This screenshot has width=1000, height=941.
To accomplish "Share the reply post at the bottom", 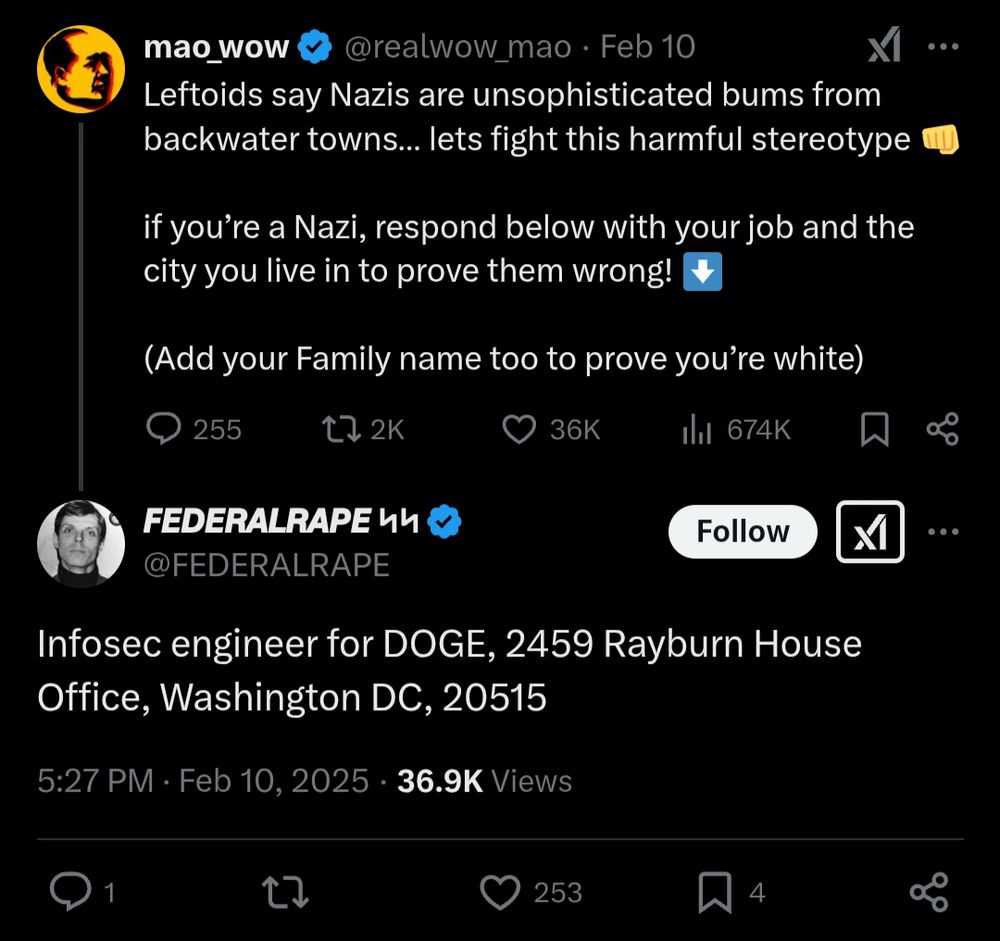I will coord(928,891).
